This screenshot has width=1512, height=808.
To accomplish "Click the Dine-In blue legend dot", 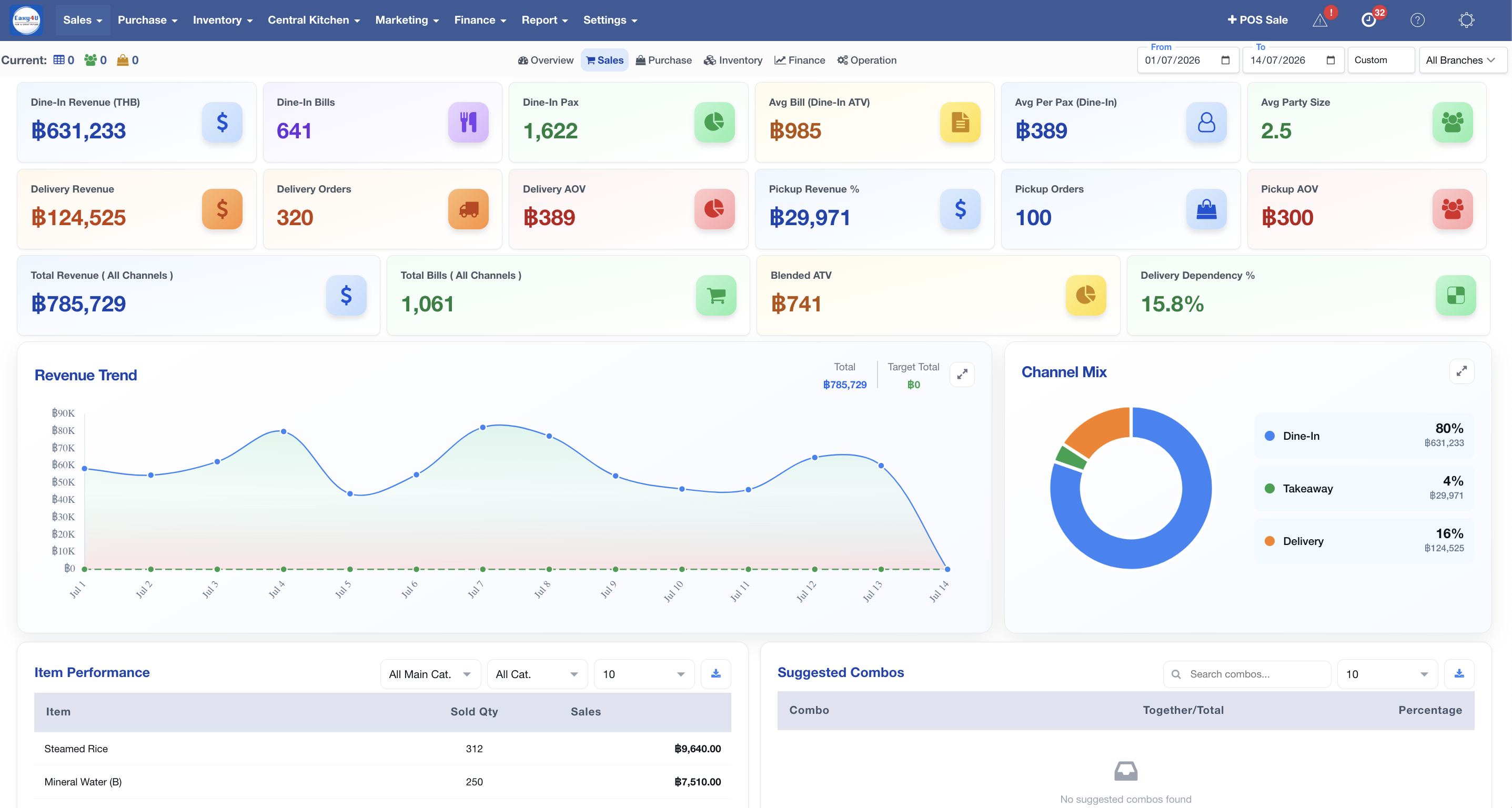I will pyautogui.click(x=1269, y=436).
